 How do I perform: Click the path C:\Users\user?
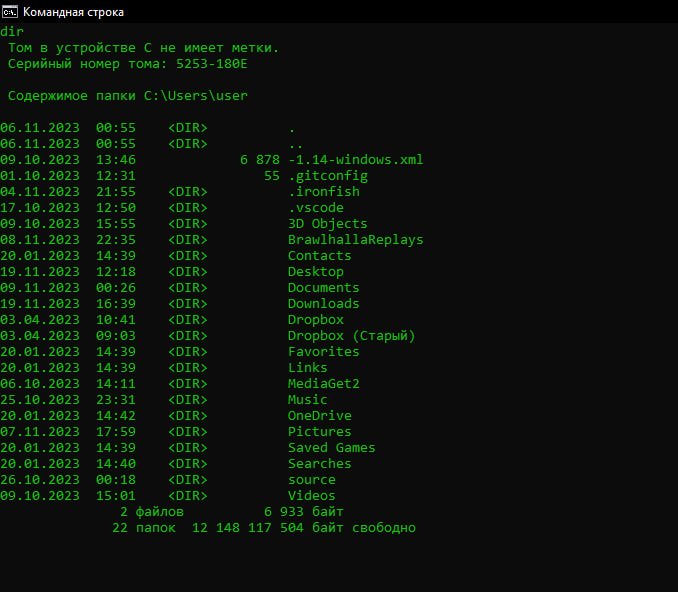(x=195, y=96)
